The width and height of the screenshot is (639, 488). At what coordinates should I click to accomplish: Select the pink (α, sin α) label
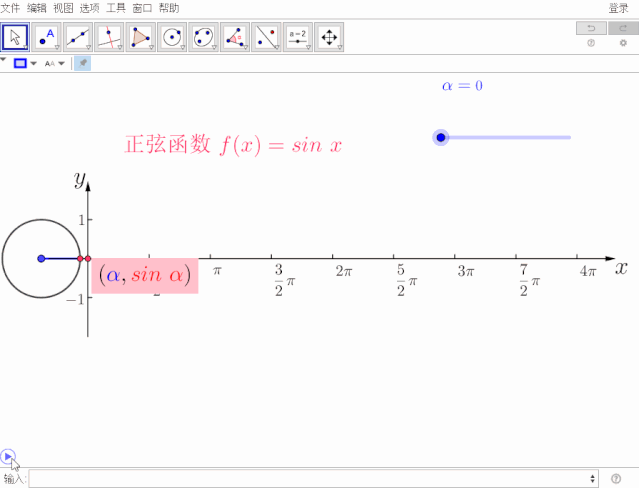(145, 276)
